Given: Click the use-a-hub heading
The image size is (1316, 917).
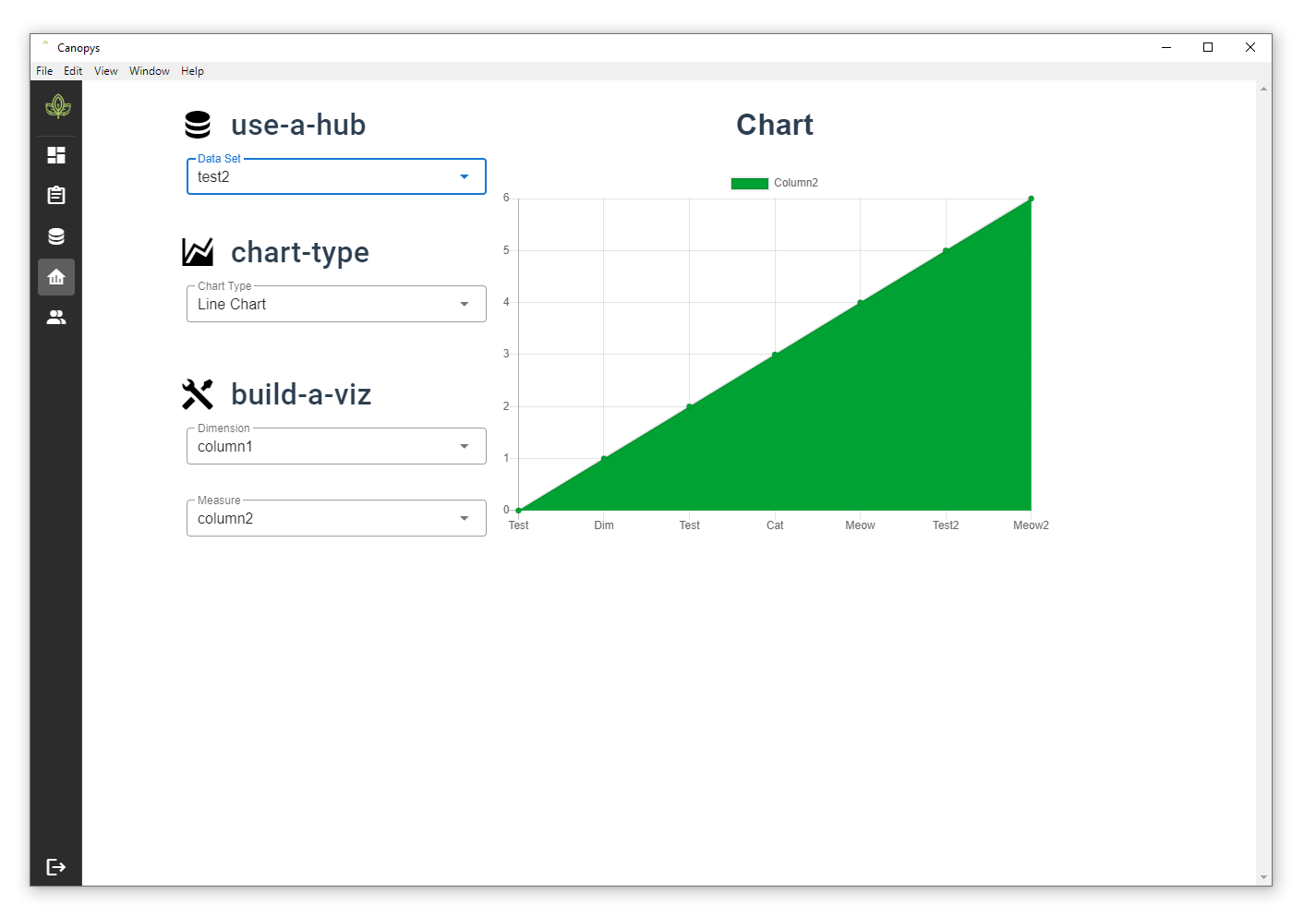Looking at the screenshot, I should click(x=298, y=125).
